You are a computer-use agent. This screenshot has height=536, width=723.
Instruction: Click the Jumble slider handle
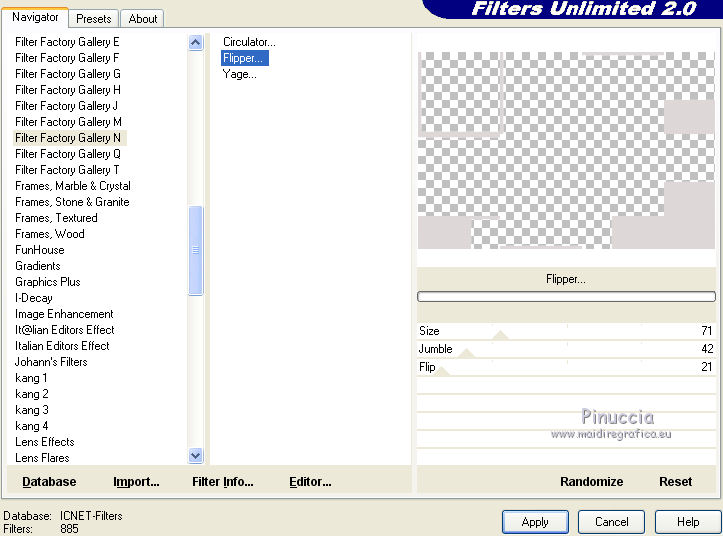466,353
